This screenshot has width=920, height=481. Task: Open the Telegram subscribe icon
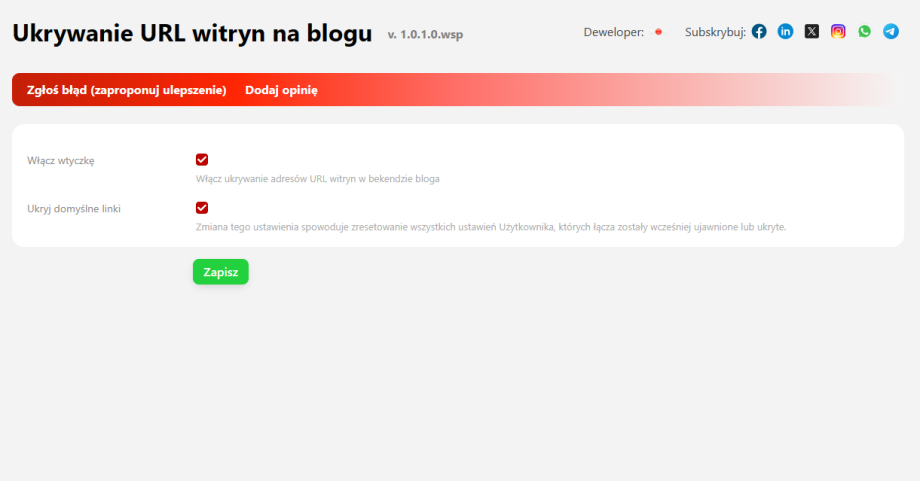pyautogui.click(x=891, y=32)
